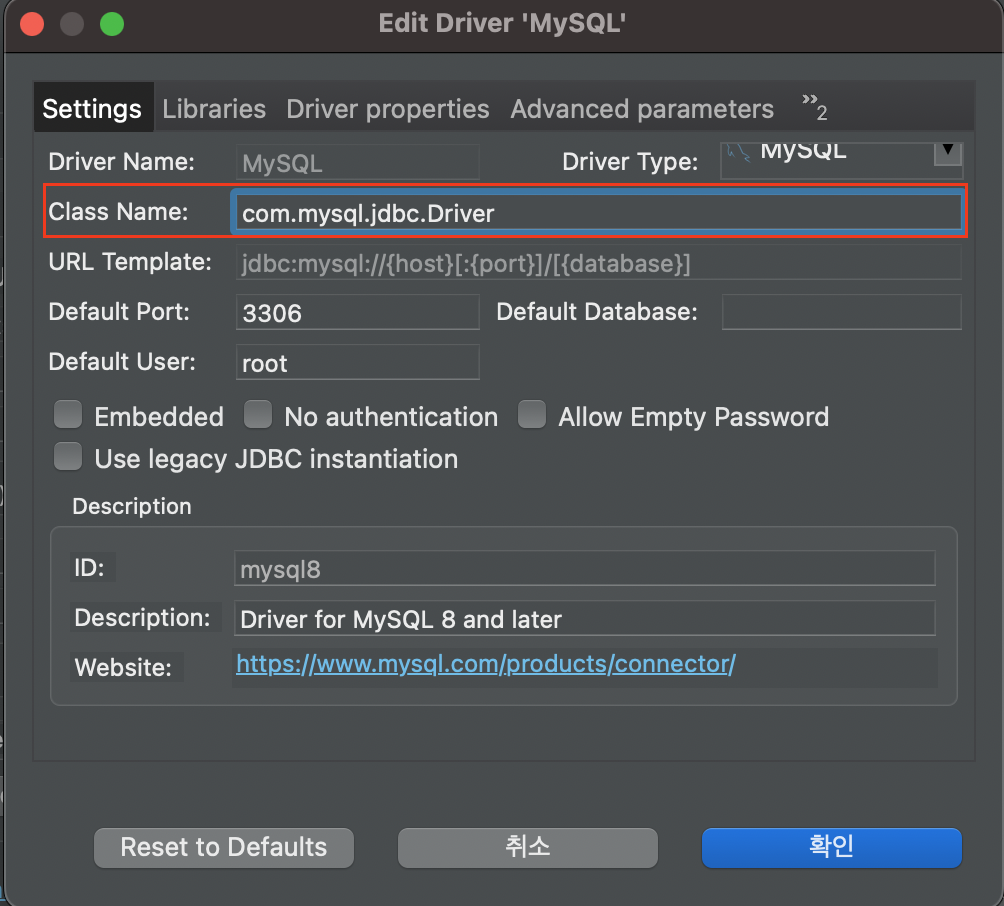Show the hidden tabs overflow chevron

tap(814, 107)
